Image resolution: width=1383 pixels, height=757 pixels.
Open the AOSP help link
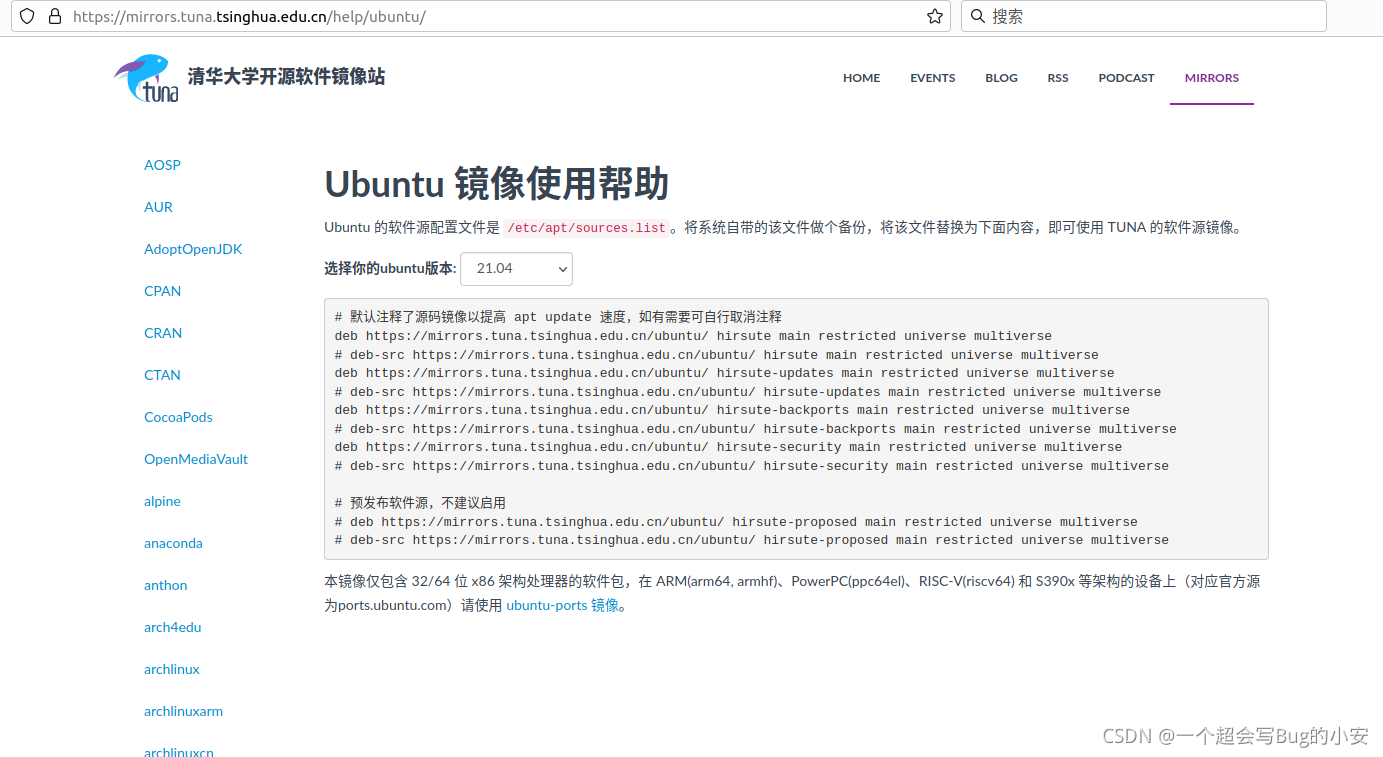click(162, 165)
